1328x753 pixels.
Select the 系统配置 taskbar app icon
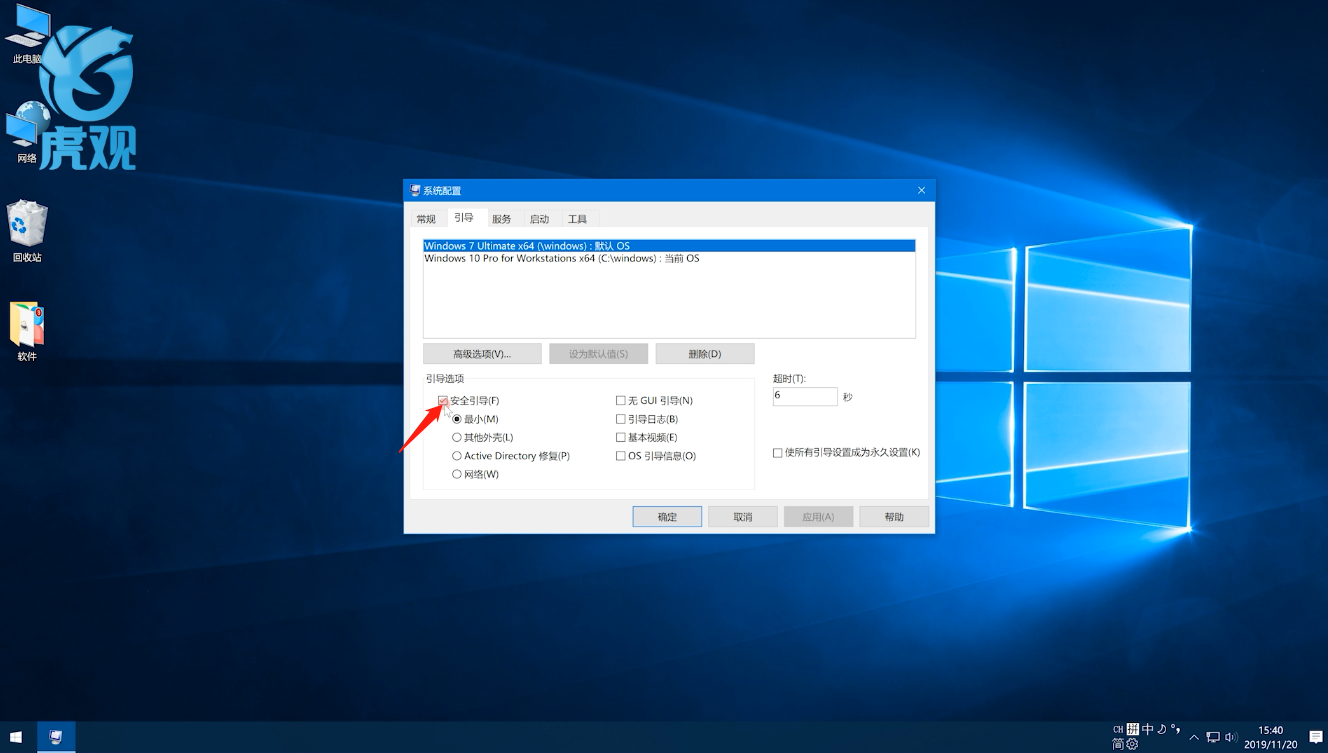[56, 737]
